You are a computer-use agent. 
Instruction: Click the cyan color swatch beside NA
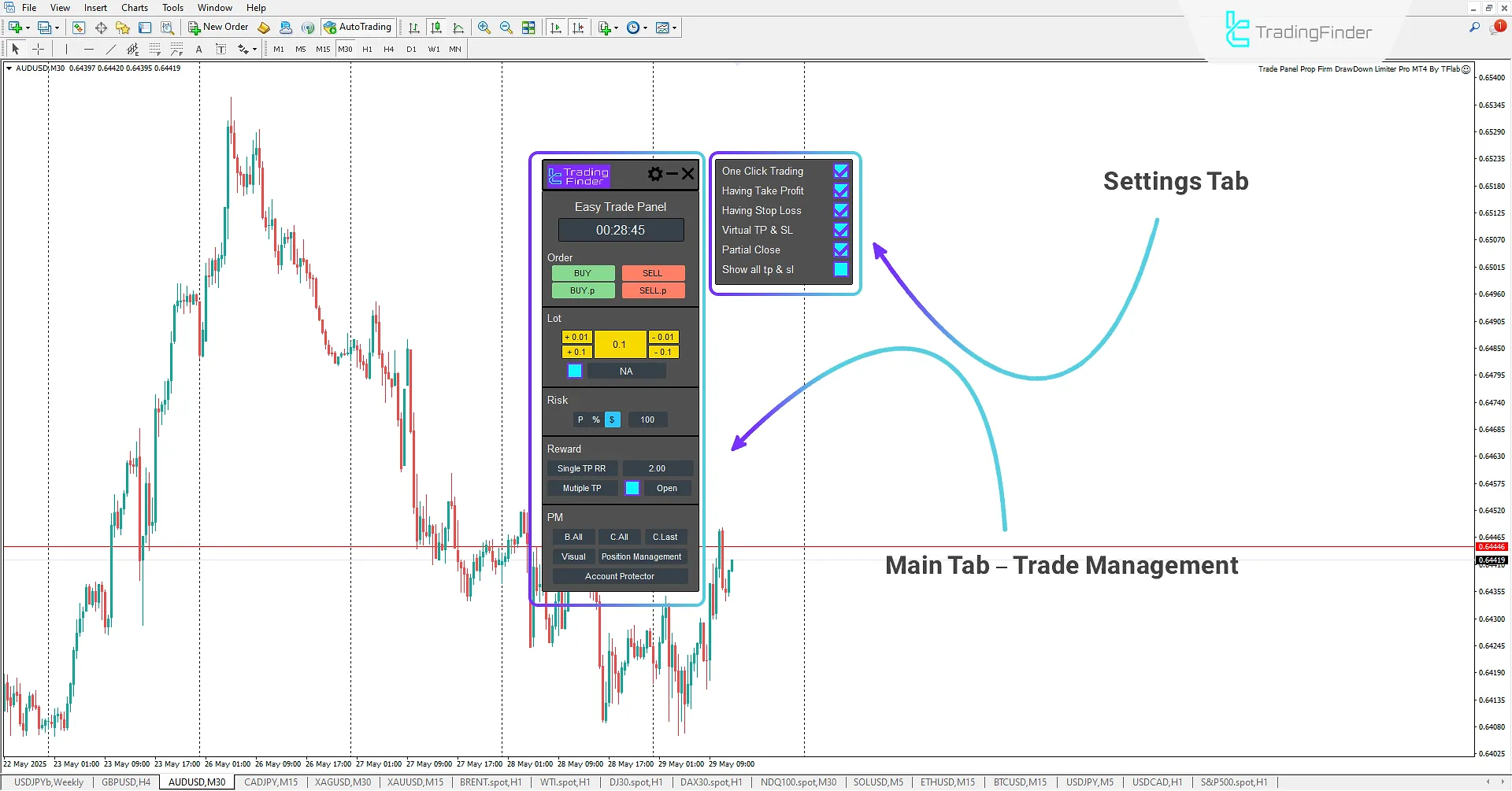(x=574, y=371)
